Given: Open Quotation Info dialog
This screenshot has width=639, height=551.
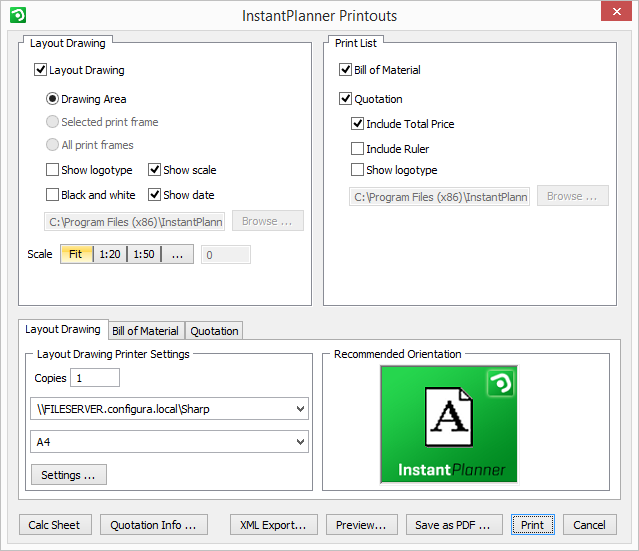Looking at the screenshot, I should 154,525.
